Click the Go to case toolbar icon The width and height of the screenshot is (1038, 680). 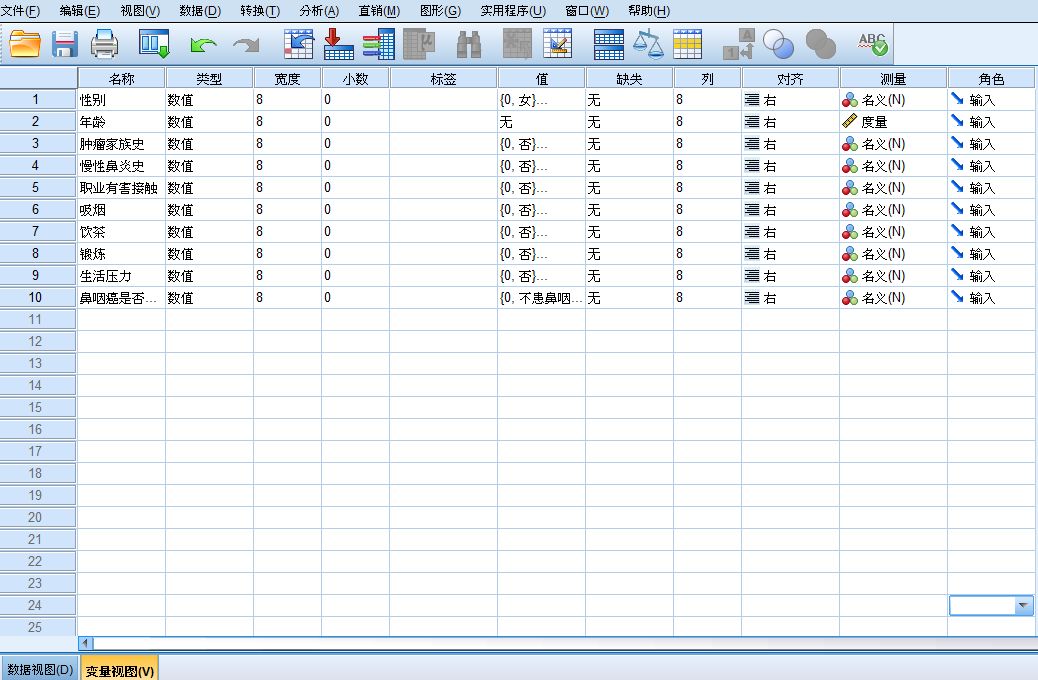pos(299,44)
